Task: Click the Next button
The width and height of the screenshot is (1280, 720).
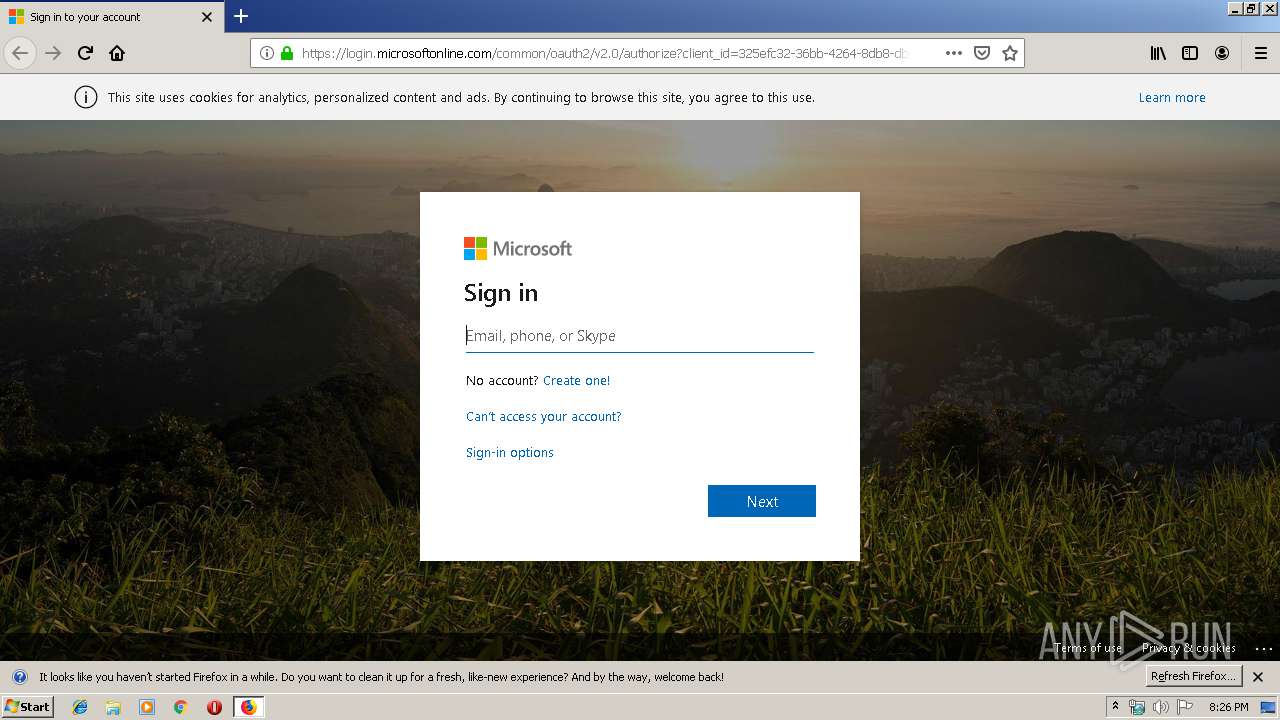Action: click(x=762, y=501)
